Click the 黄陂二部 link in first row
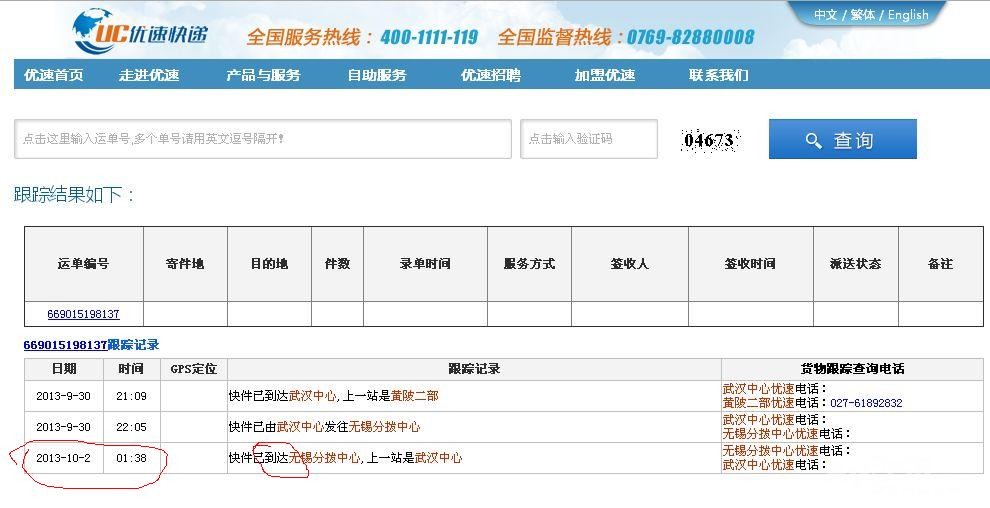Image resolution: width=990 pixels, height=508 pixels. coord(414,396)
